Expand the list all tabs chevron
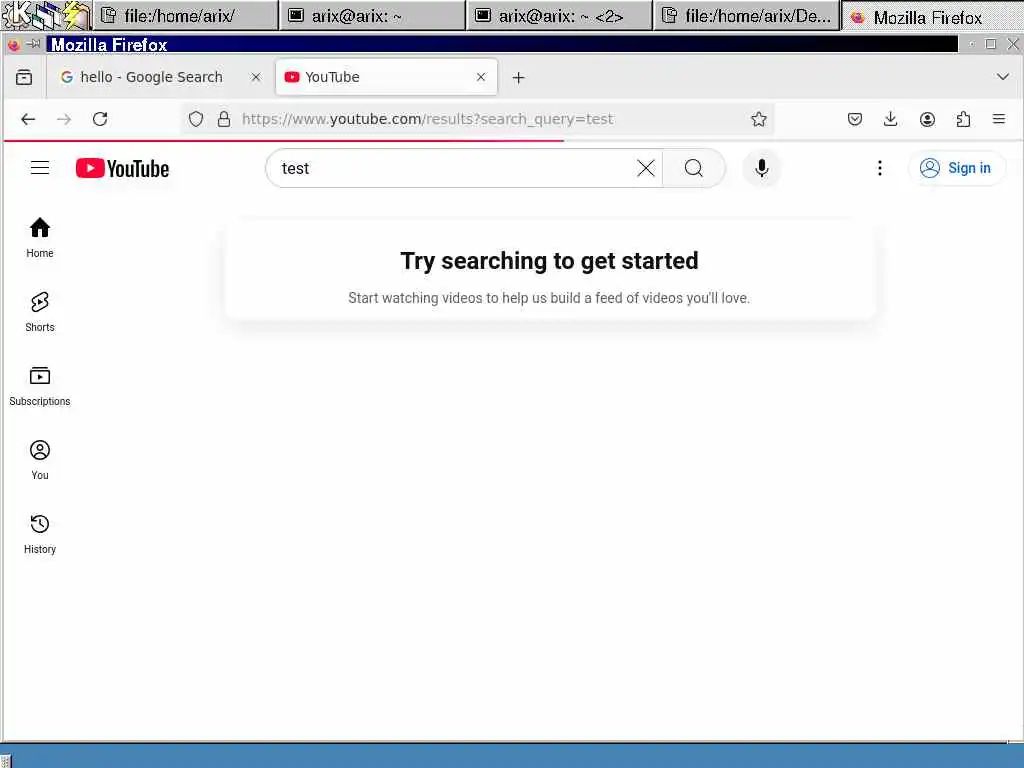The image size is (1024, 768). pyautogui.click(x=1003, y=77)
